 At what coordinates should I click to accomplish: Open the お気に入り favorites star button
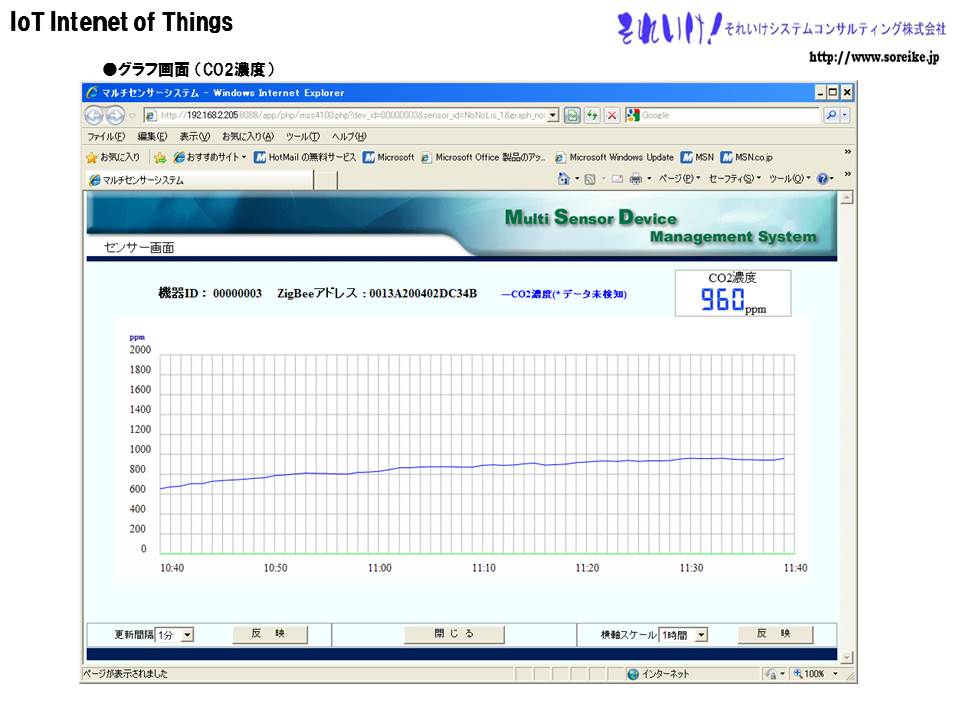pos(113,157)
